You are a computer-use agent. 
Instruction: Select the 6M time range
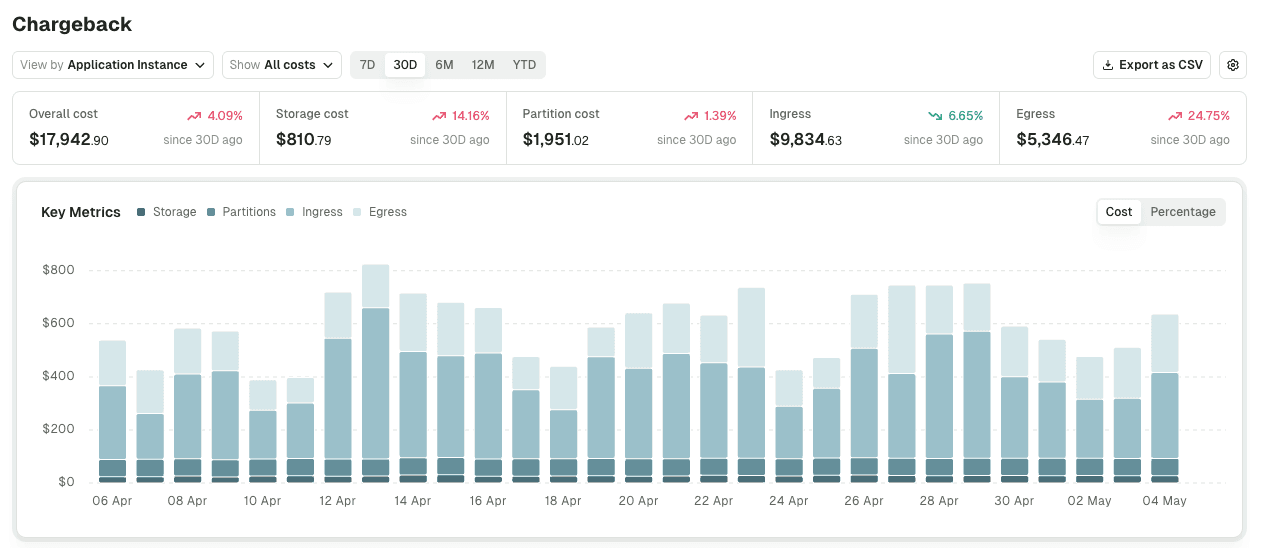pos(444,65)
